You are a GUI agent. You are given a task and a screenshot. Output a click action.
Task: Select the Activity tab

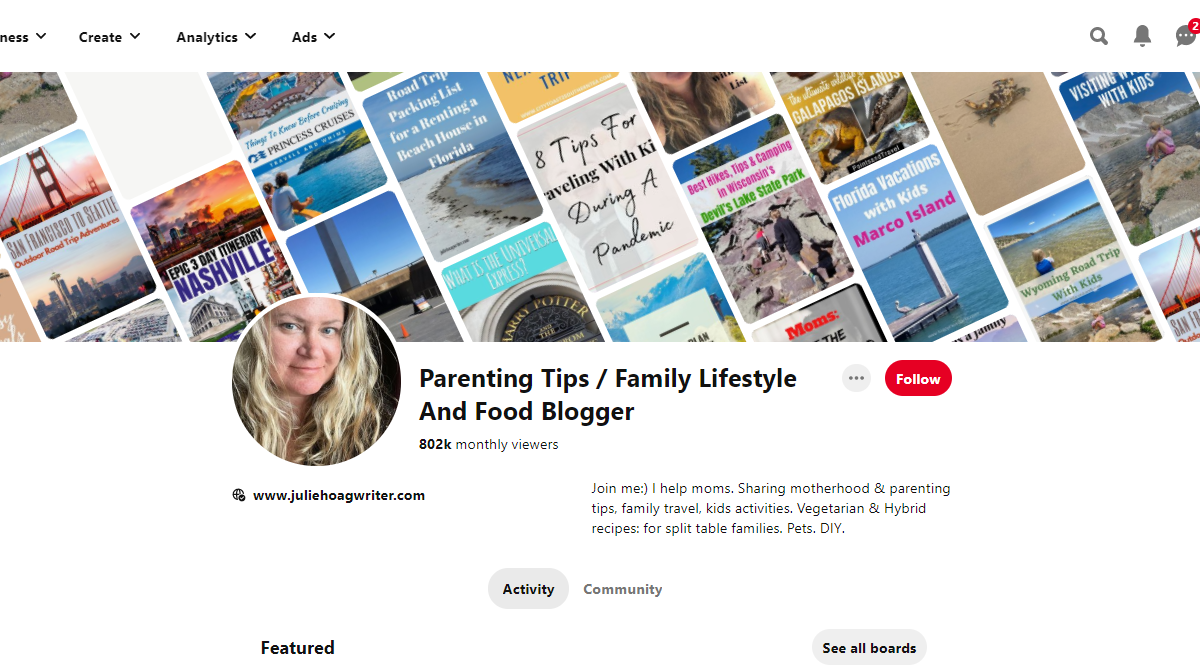(x=528, y=589)
